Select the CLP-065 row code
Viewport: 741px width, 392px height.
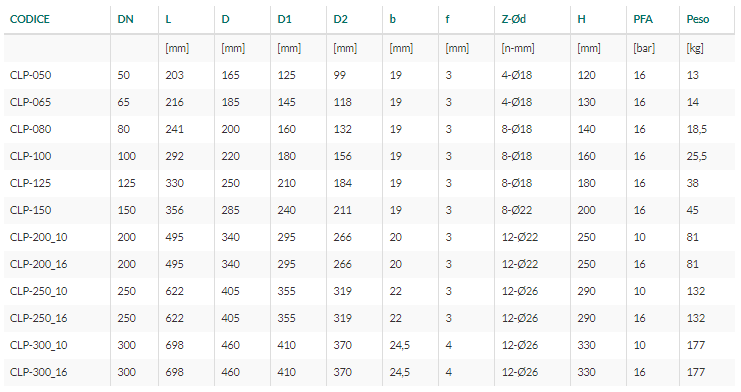31,102
